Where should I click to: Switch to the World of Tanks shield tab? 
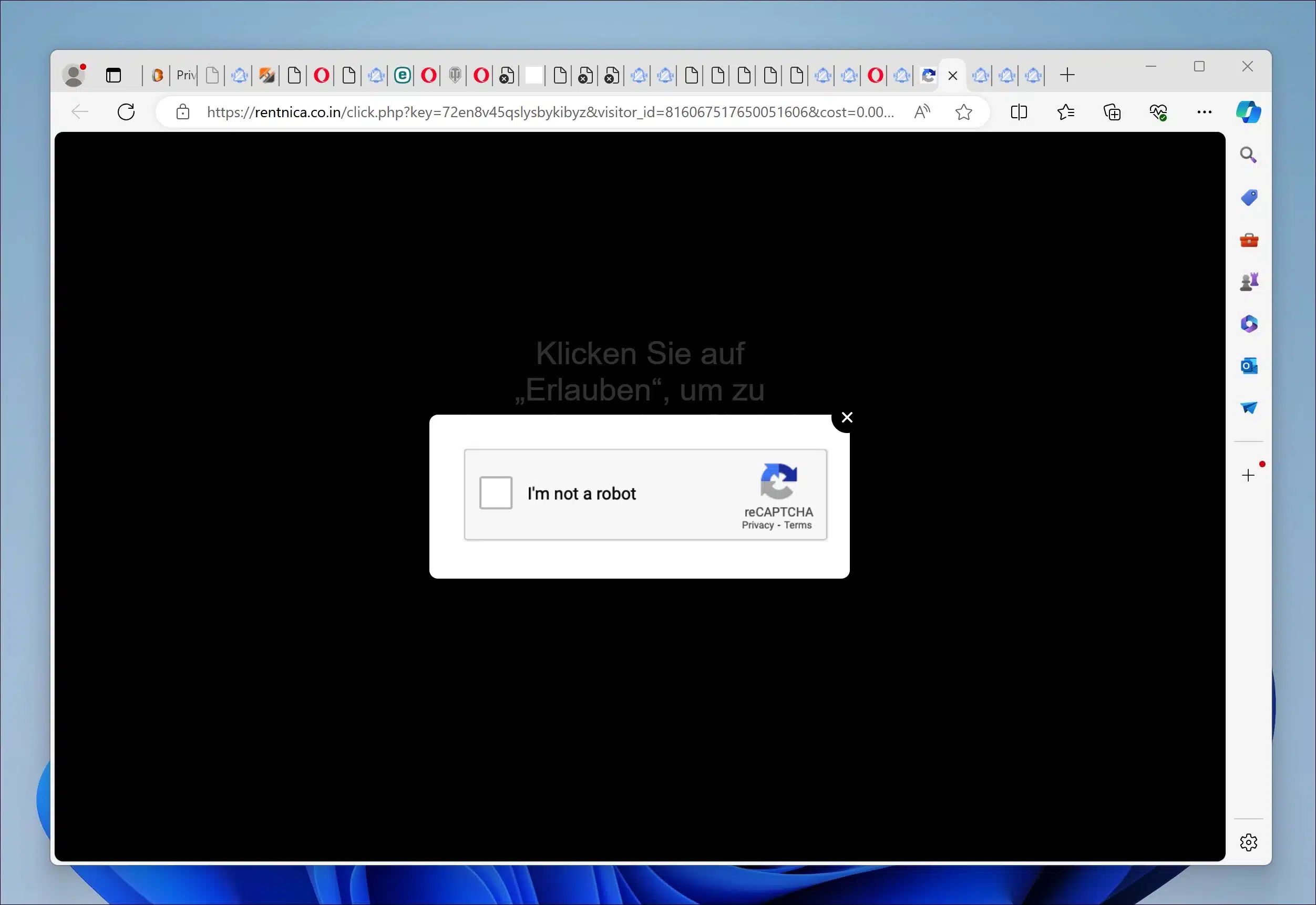455,75
